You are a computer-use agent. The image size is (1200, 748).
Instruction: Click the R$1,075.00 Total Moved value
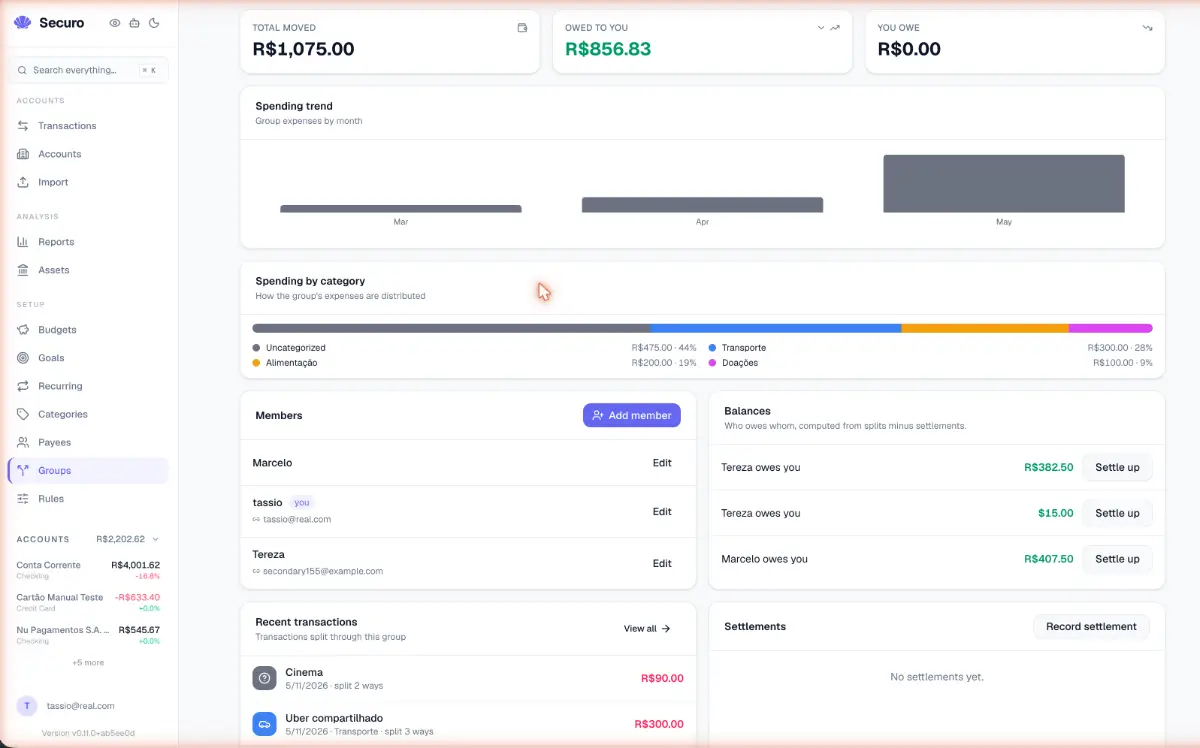coord(303,49)
